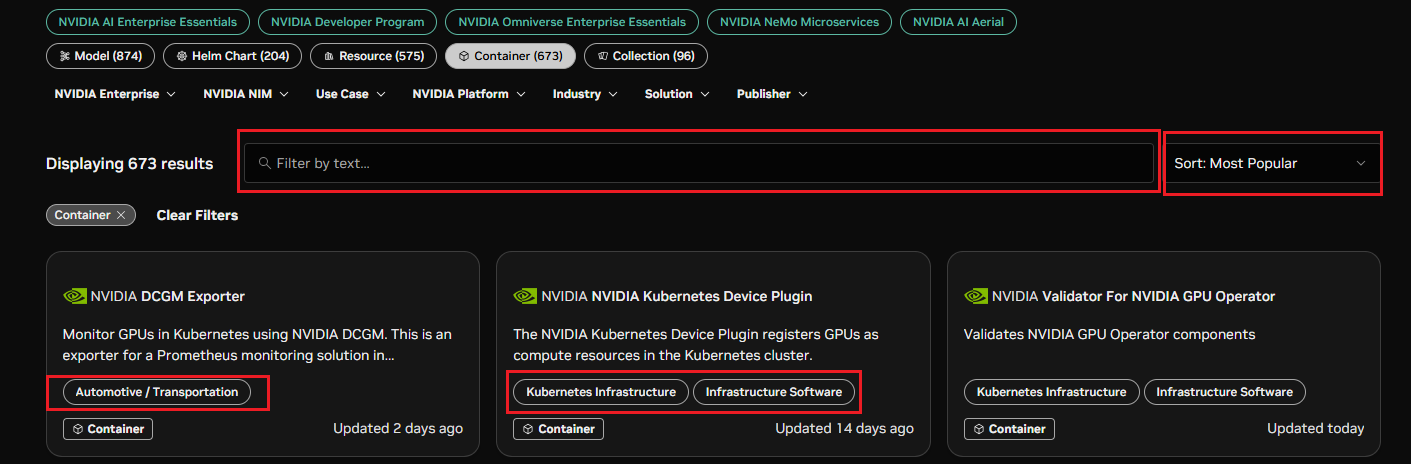
Task: Open Validator For NVIDIA GPU Operator title
Action: [x=1159, y=296]
